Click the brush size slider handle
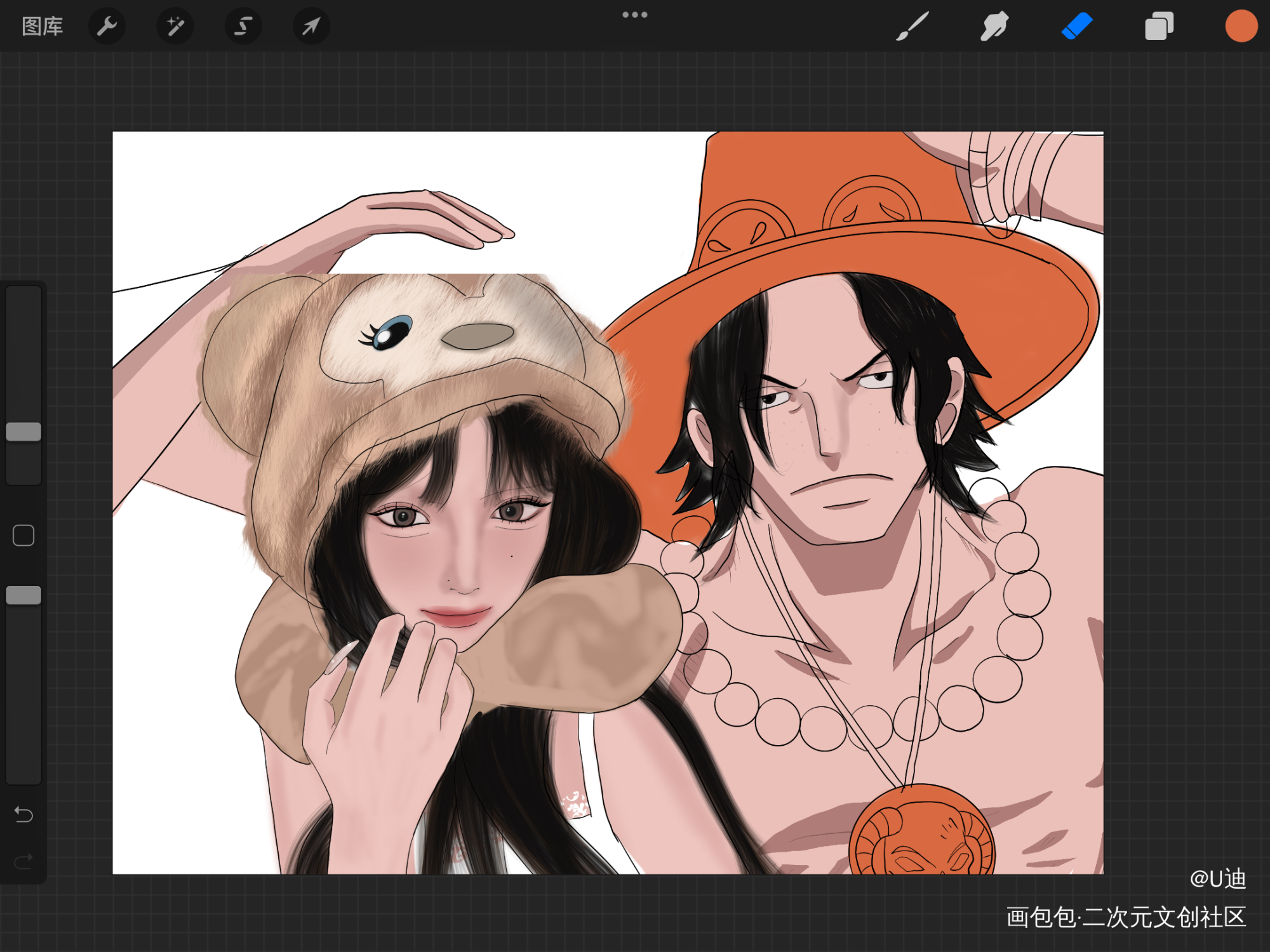 point(23,432)
